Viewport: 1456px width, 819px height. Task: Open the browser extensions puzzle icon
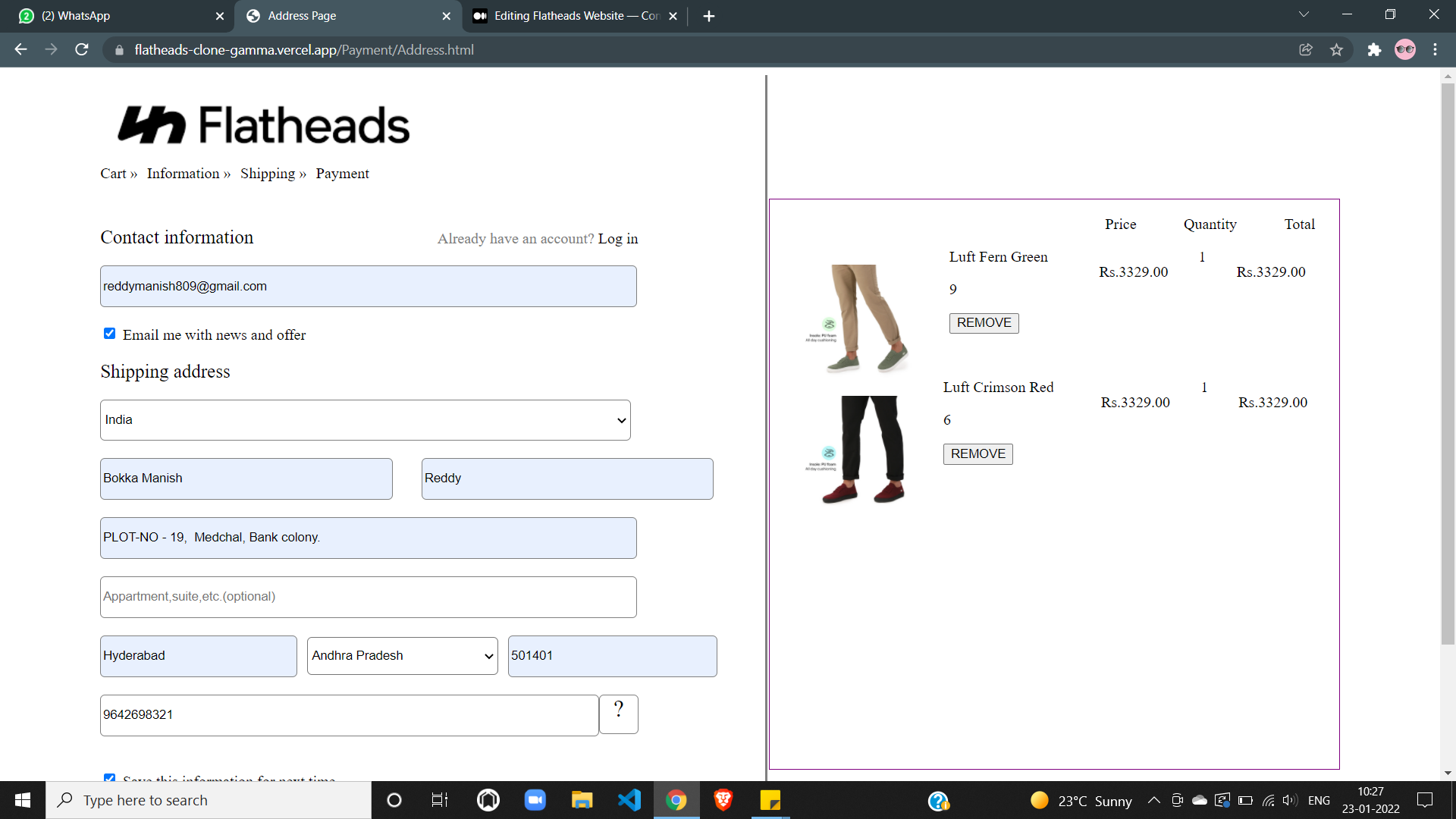click(x=1374, y=50)
